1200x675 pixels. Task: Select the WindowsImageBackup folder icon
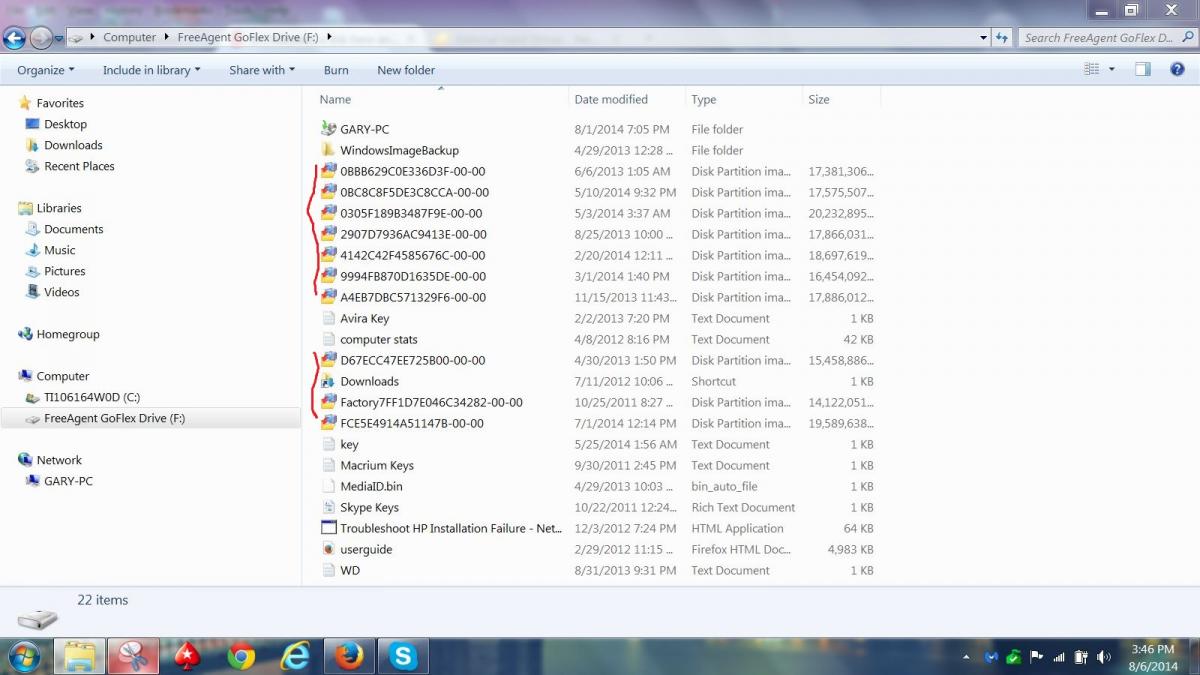pyautogui.click(x=329, y=150)
